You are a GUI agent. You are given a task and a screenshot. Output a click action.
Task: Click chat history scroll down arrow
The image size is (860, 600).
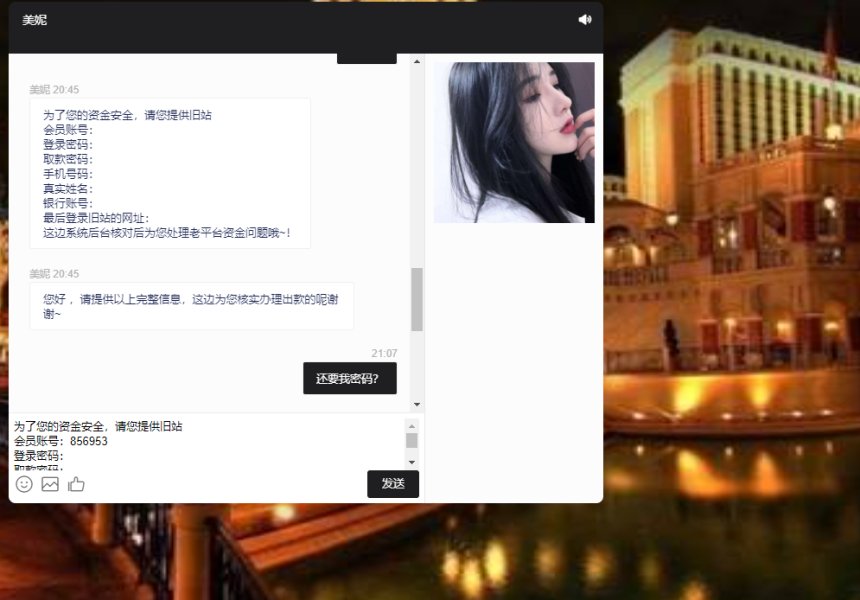click(417, 405)
